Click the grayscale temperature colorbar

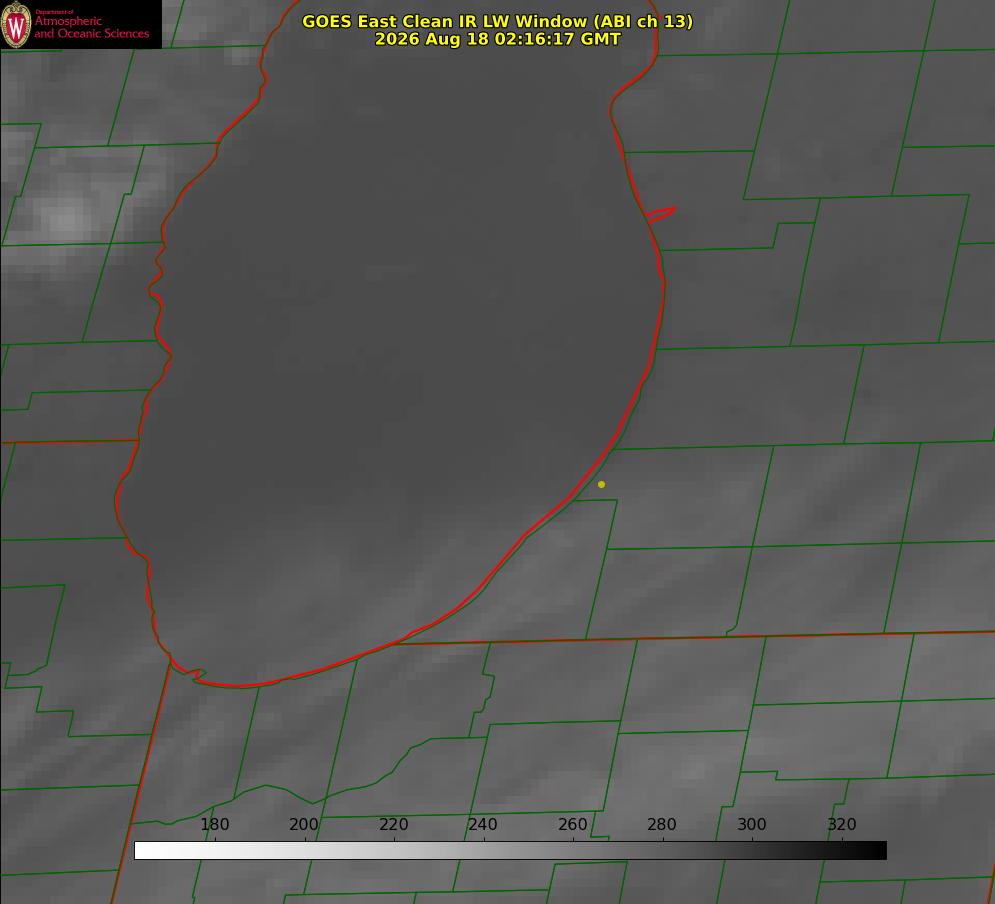(x=510, y=850)
